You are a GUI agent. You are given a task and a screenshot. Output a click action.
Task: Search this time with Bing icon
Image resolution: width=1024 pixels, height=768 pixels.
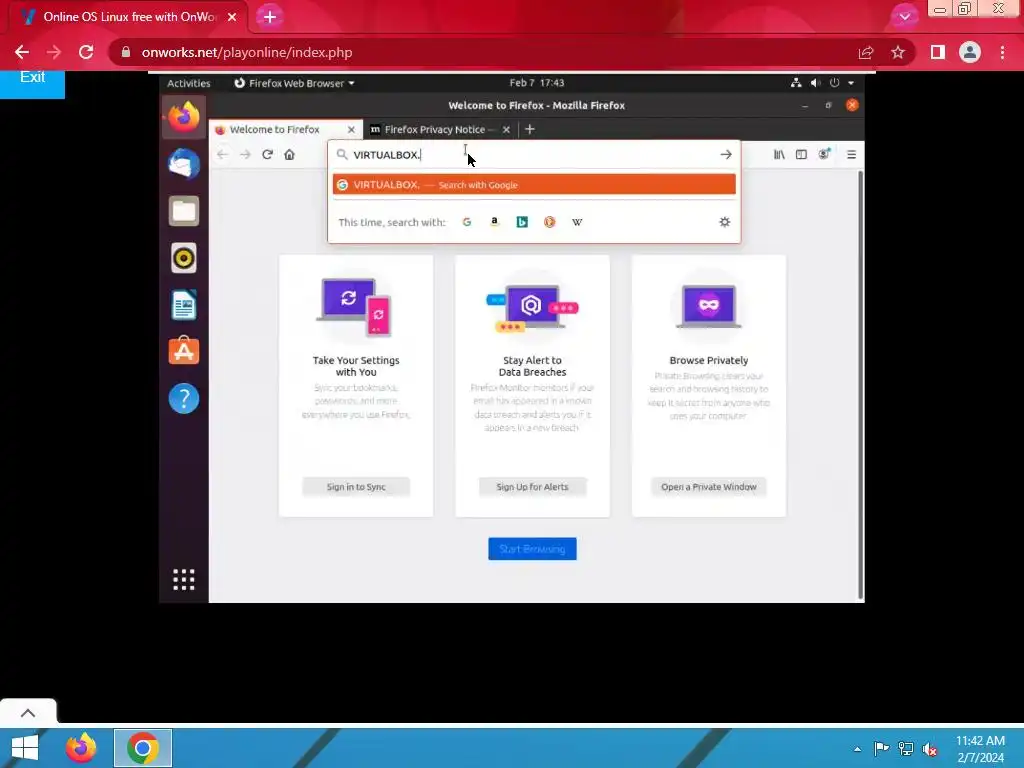pyautogui.click(x=522, y=222)
